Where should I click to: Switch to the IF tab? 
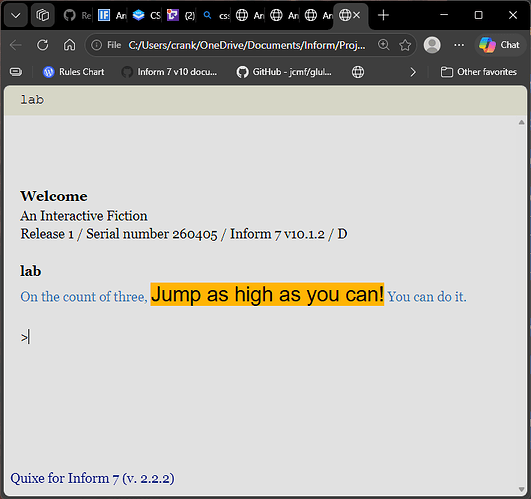pos(112,15)
